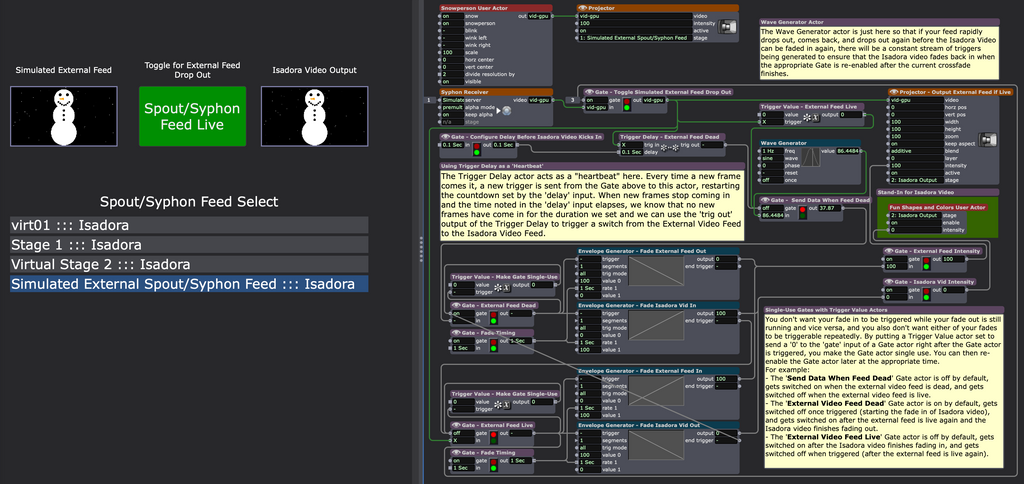Click the Snowperson User Actor title bar

pos(496,8)
